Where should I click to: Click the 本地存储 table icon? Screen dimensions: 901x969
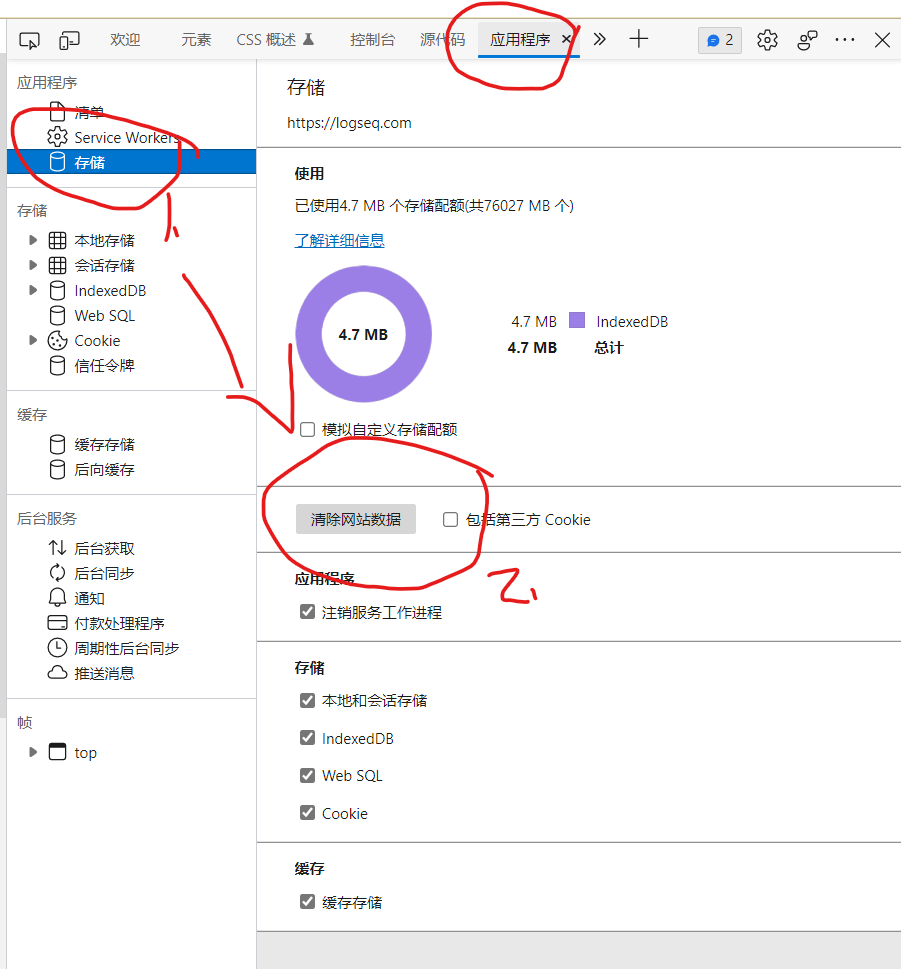[57, 240]
